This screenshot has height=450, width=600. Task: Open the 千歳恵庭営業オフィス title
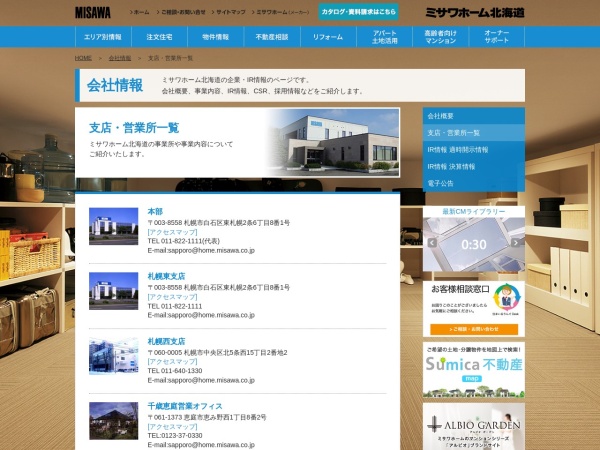[185, 406]
